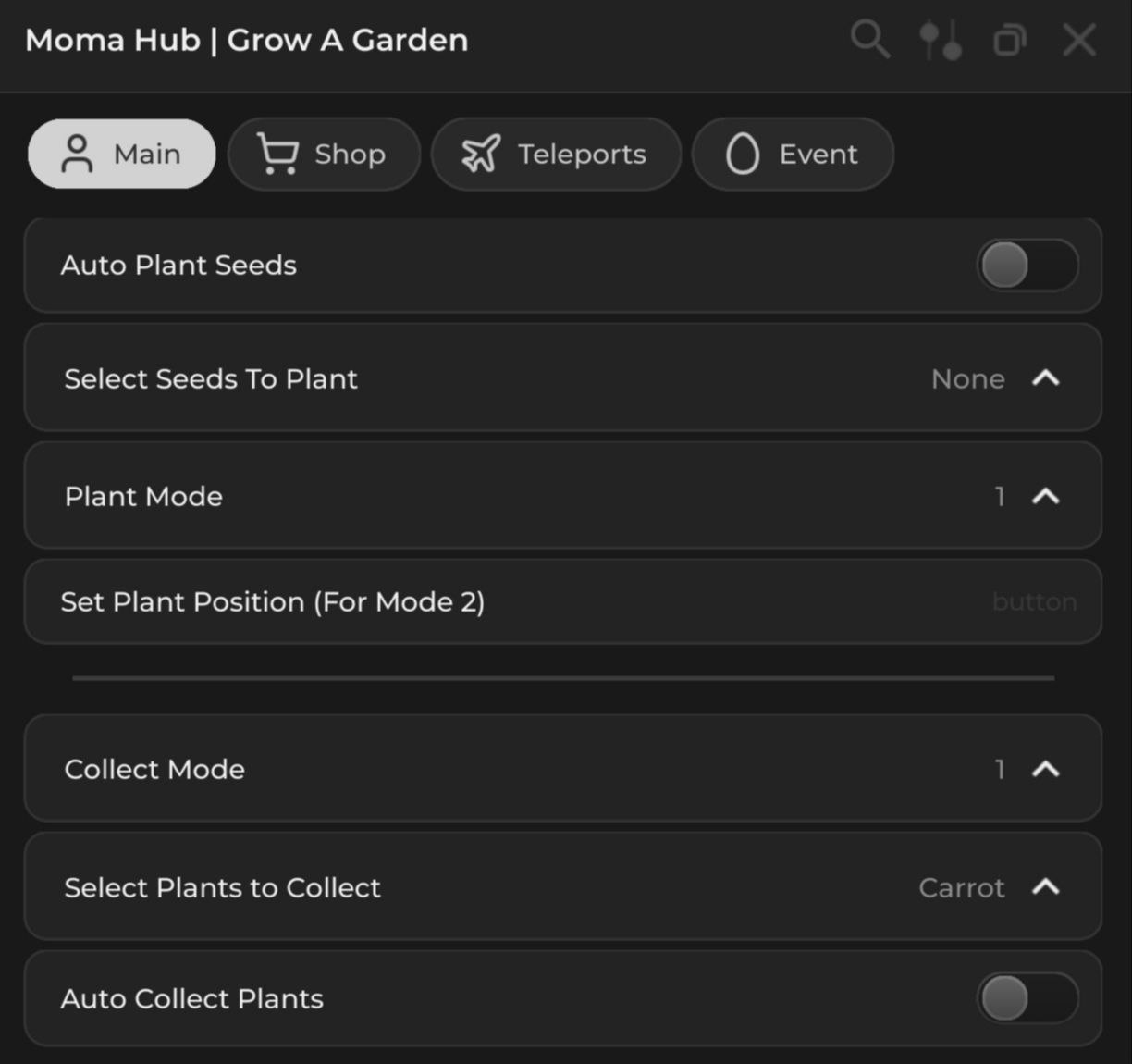
Task: Click the None value for seeds
Action: 967,379
